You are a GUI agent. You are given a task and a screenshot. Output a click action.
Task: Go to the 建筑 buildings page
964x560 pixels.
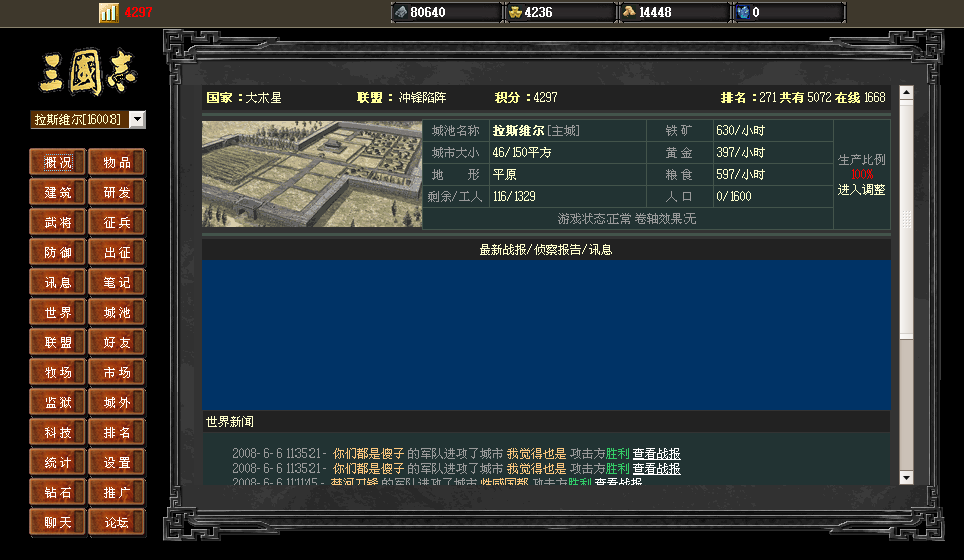(57, 192)
